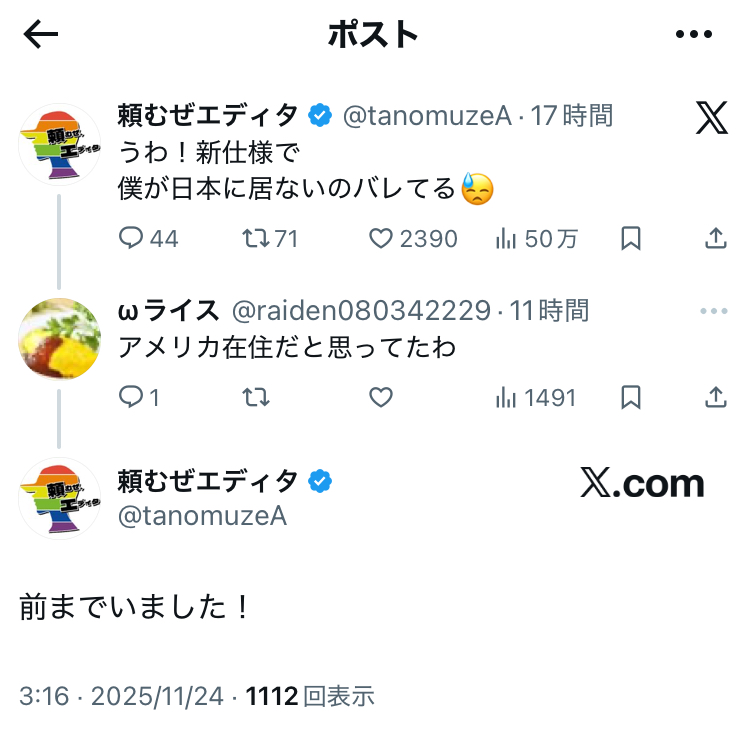Screen dimensions: 750x737
Task: Open the X logo on the first post
Action: pyautogui.click(x=711, y=119)
